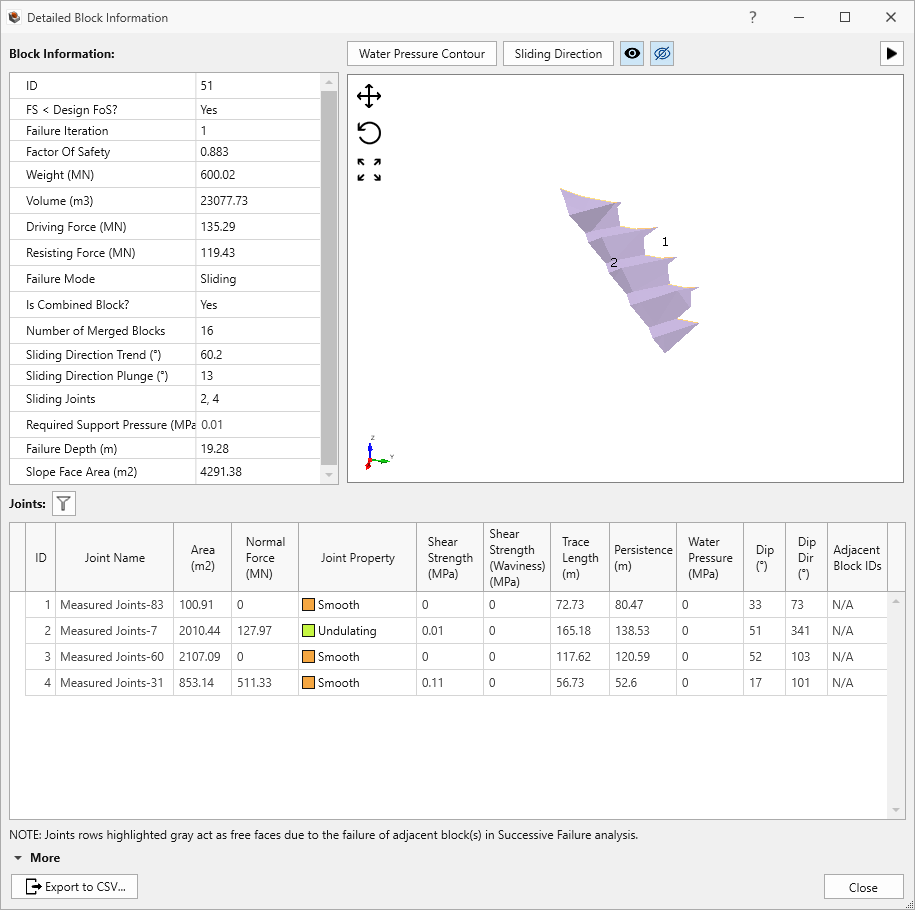Click the zoom-to-fit extents icon
The image size is (915, 910).
[369, 170]
